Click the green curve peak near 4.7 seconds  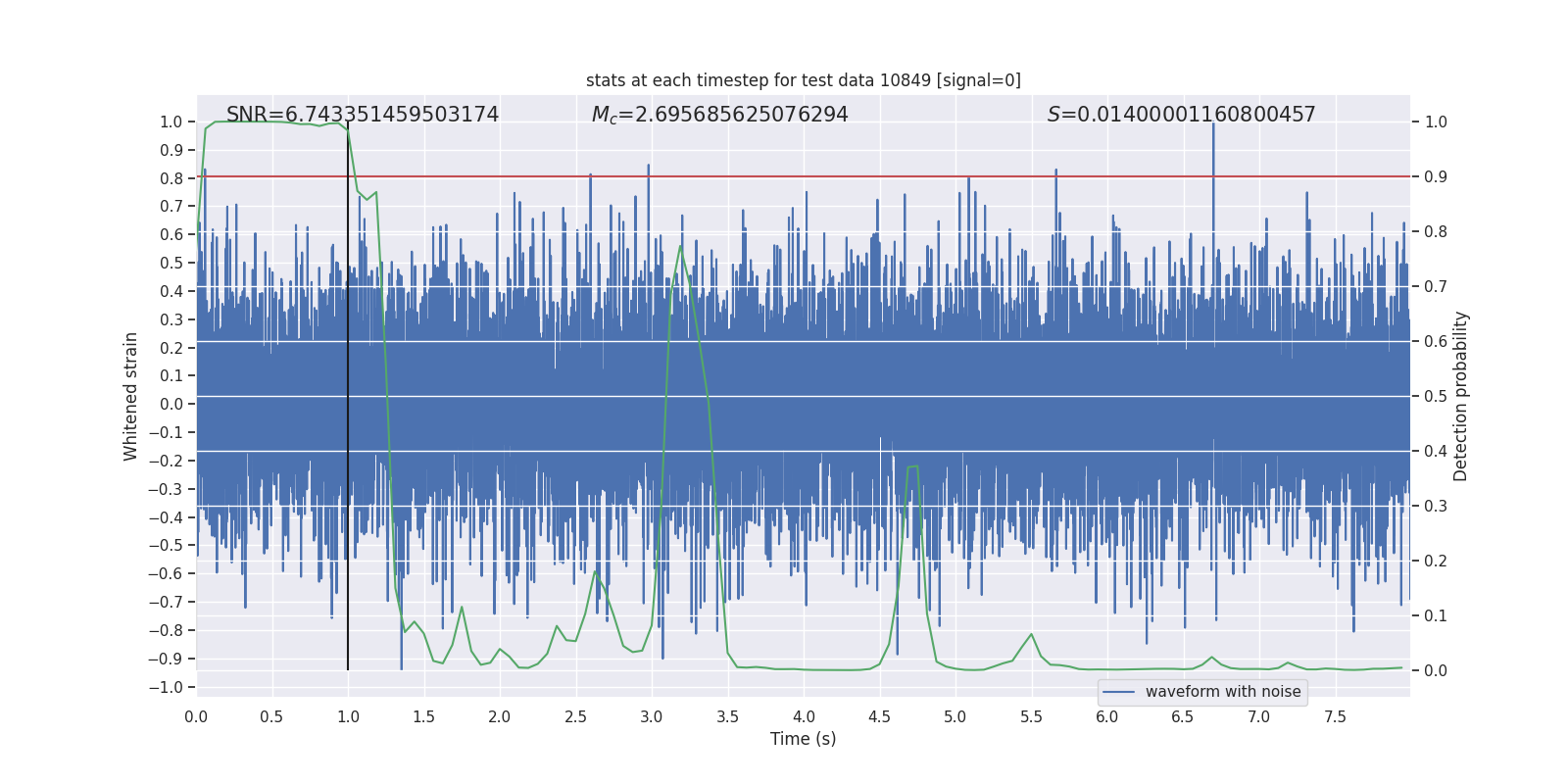(912, 467)
